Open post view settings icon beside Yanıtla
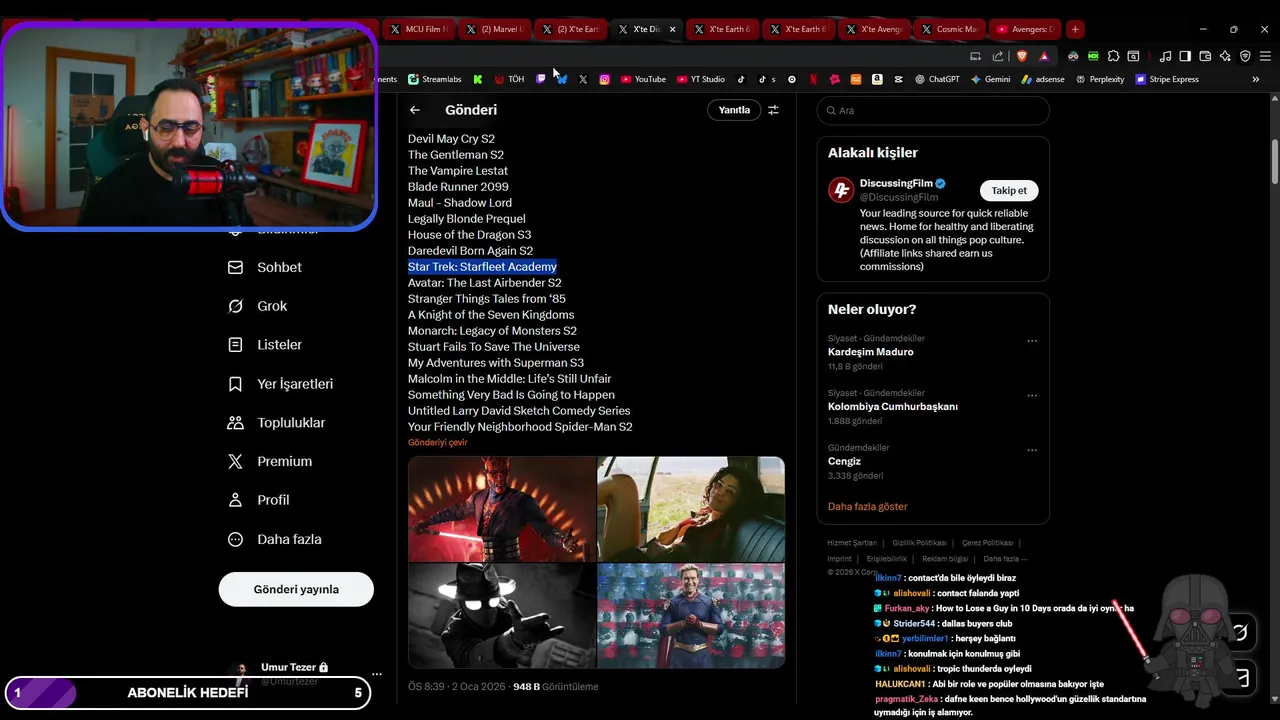1280x720 pixels. (773, 110)
